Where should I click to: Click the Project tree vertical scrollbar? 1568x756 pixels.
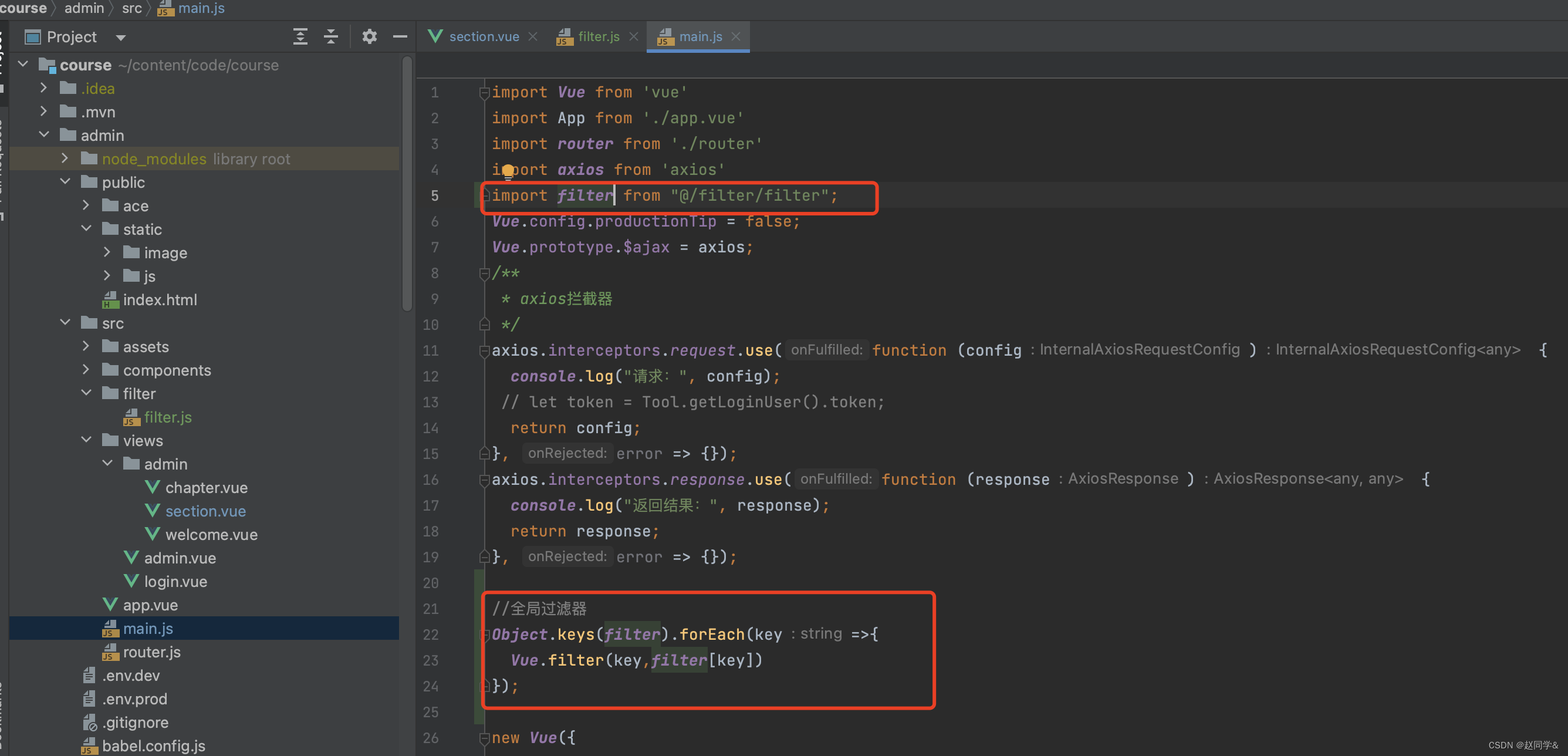point(407,183)
